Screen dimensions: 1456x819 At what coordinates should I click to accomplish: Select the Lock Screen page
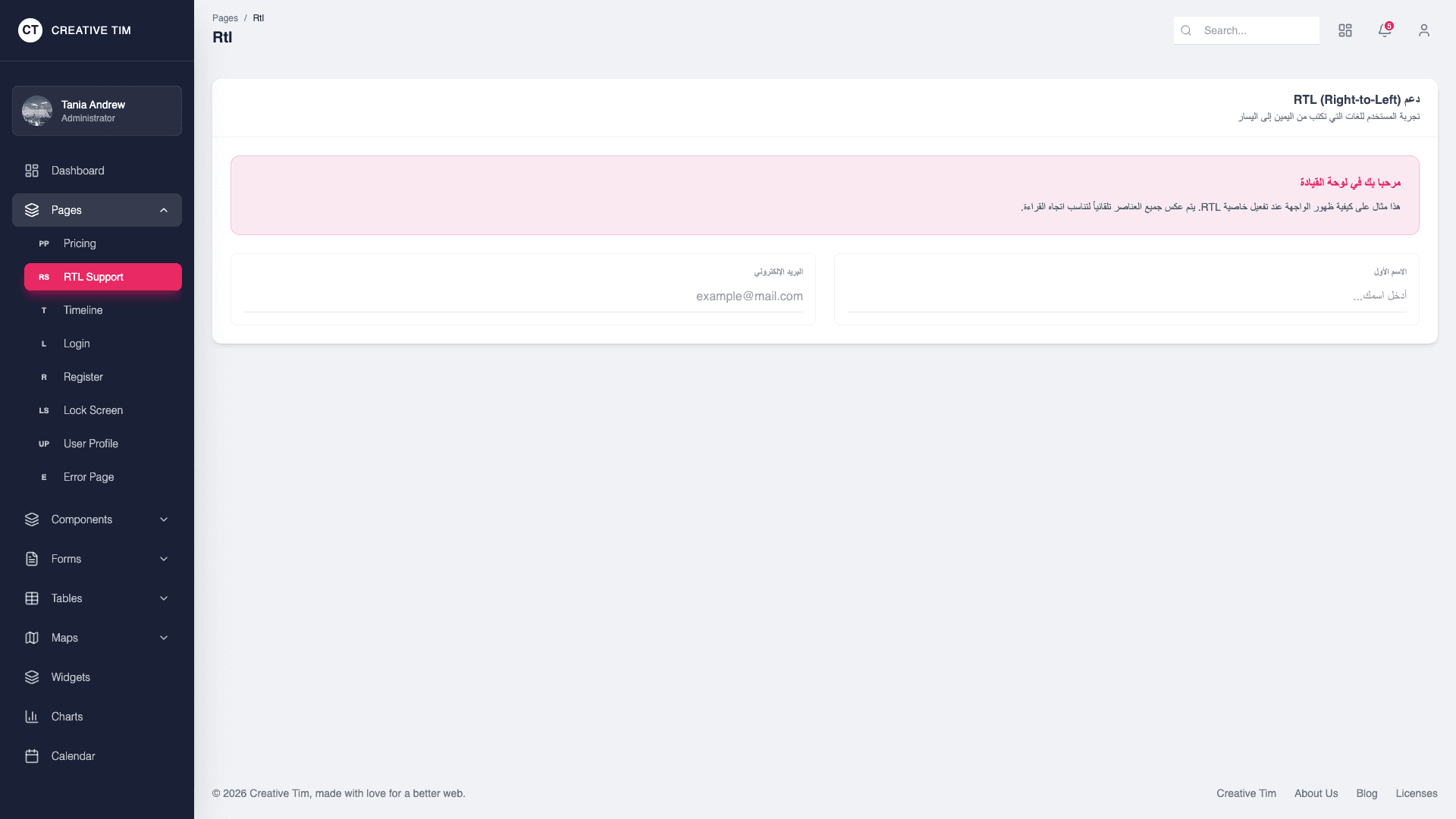pyautogui.click(x=93, y=410)
